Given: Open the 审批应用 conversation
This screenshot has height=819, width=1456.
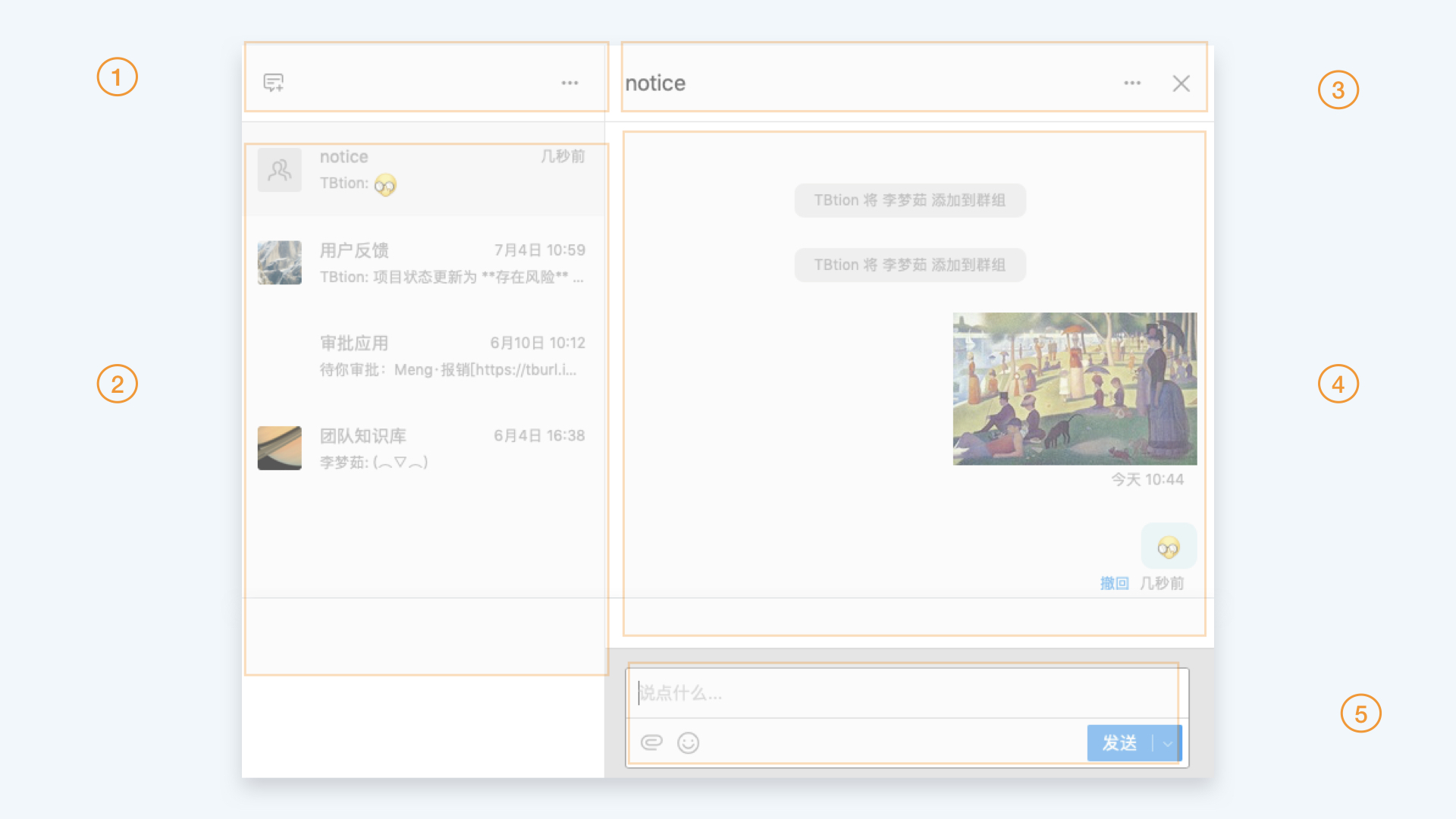Looking at the screenshot, I should point(425,356).
